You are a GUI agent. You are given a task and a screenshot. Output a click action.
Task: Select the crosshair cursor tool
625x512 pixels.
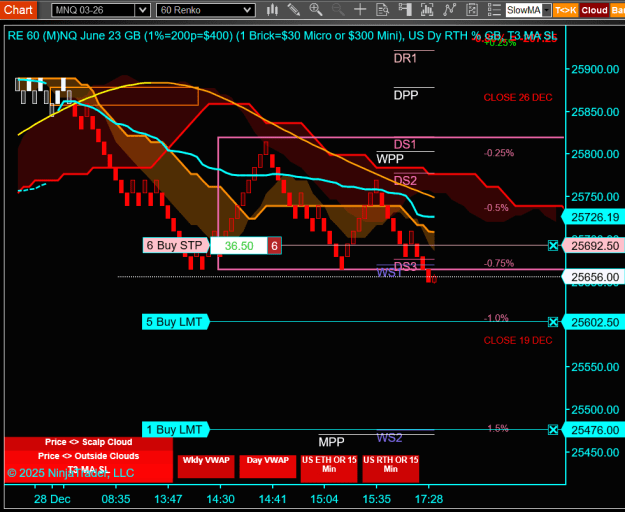(x=360, y=10)
